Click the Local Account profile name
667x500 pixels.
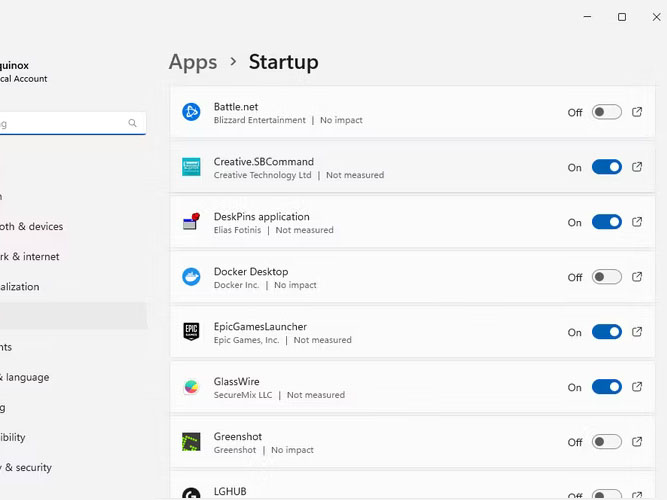coord(23,79)
